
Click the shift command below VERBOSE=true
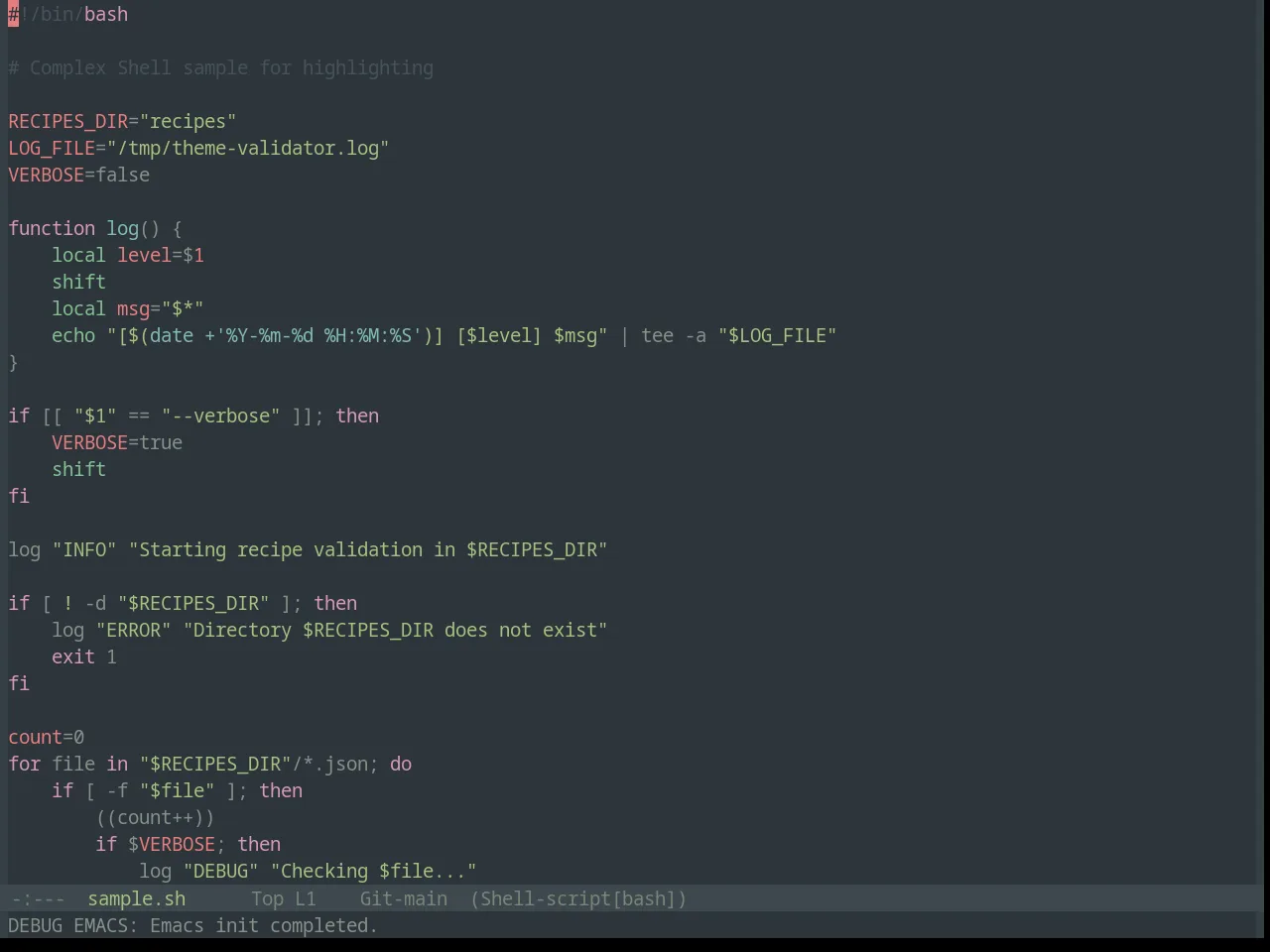pyautogui.click(x=79, y=469)
